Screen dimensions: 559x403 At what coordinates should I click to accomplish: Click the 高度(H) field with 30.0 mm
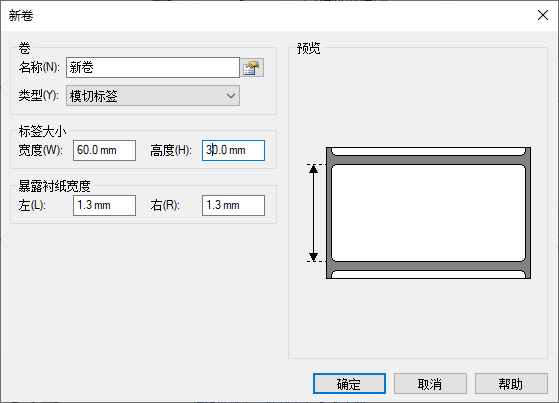point(234,150)
